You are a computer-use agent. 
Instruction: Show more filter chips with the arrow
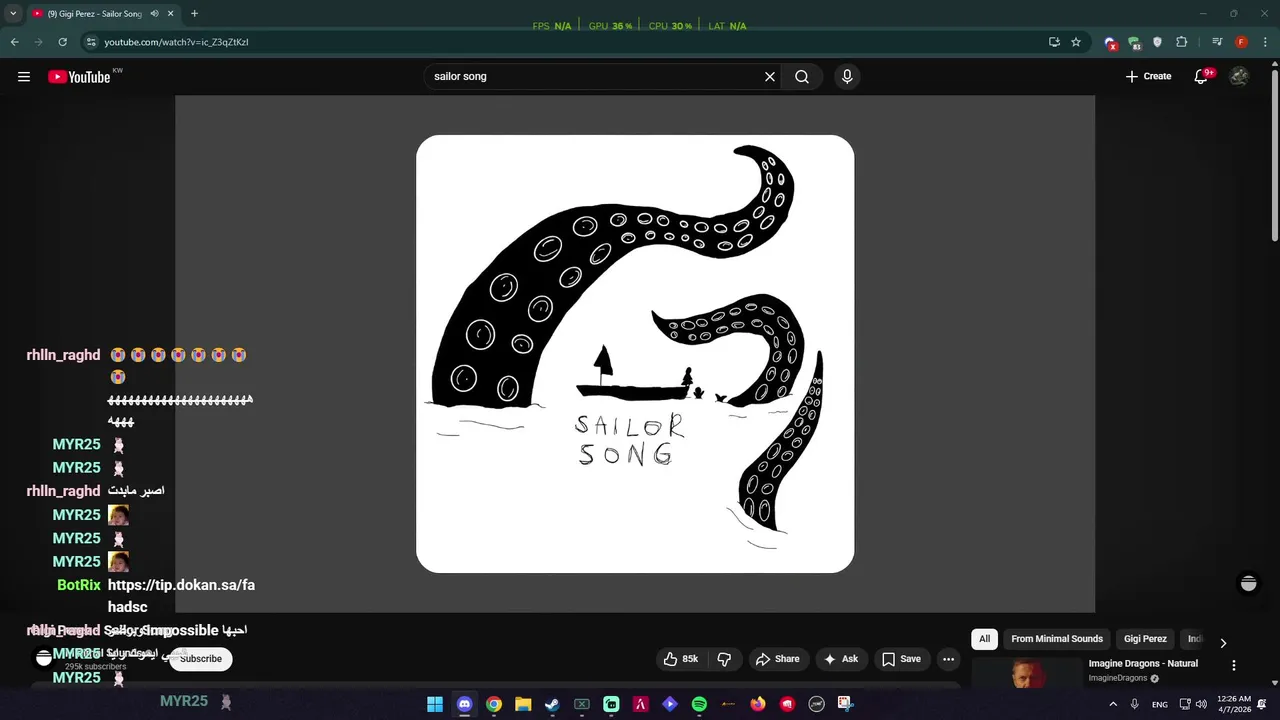1222,643
